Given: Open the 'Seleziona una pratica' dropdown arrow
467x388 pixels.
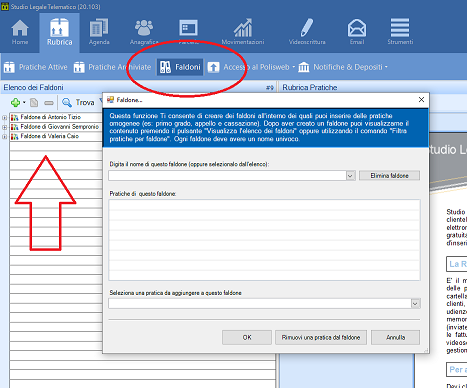Looking at the screenshot, I should click(x=415, y=304).
